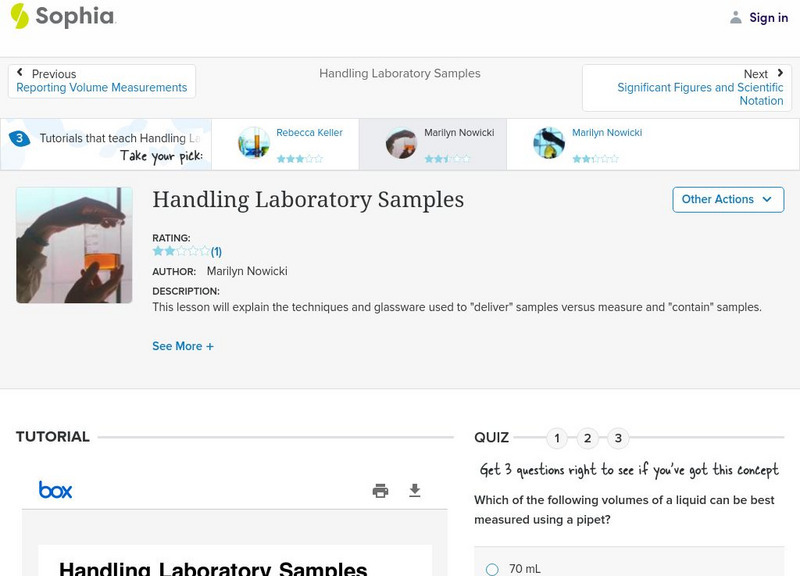The image size is (800, 576).
Task: Click the tutorial preview thumbnail image
Action: click(73, 245)
